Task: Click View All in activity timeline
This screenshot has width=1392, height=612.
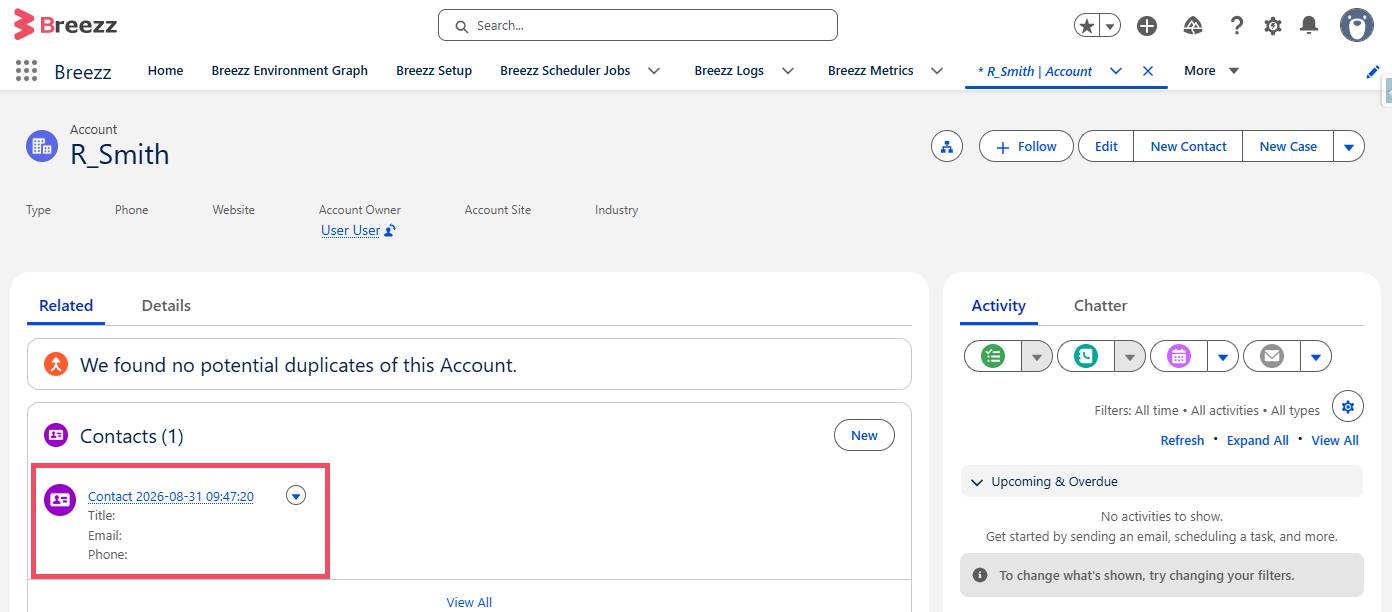Action: [1335, 440]
